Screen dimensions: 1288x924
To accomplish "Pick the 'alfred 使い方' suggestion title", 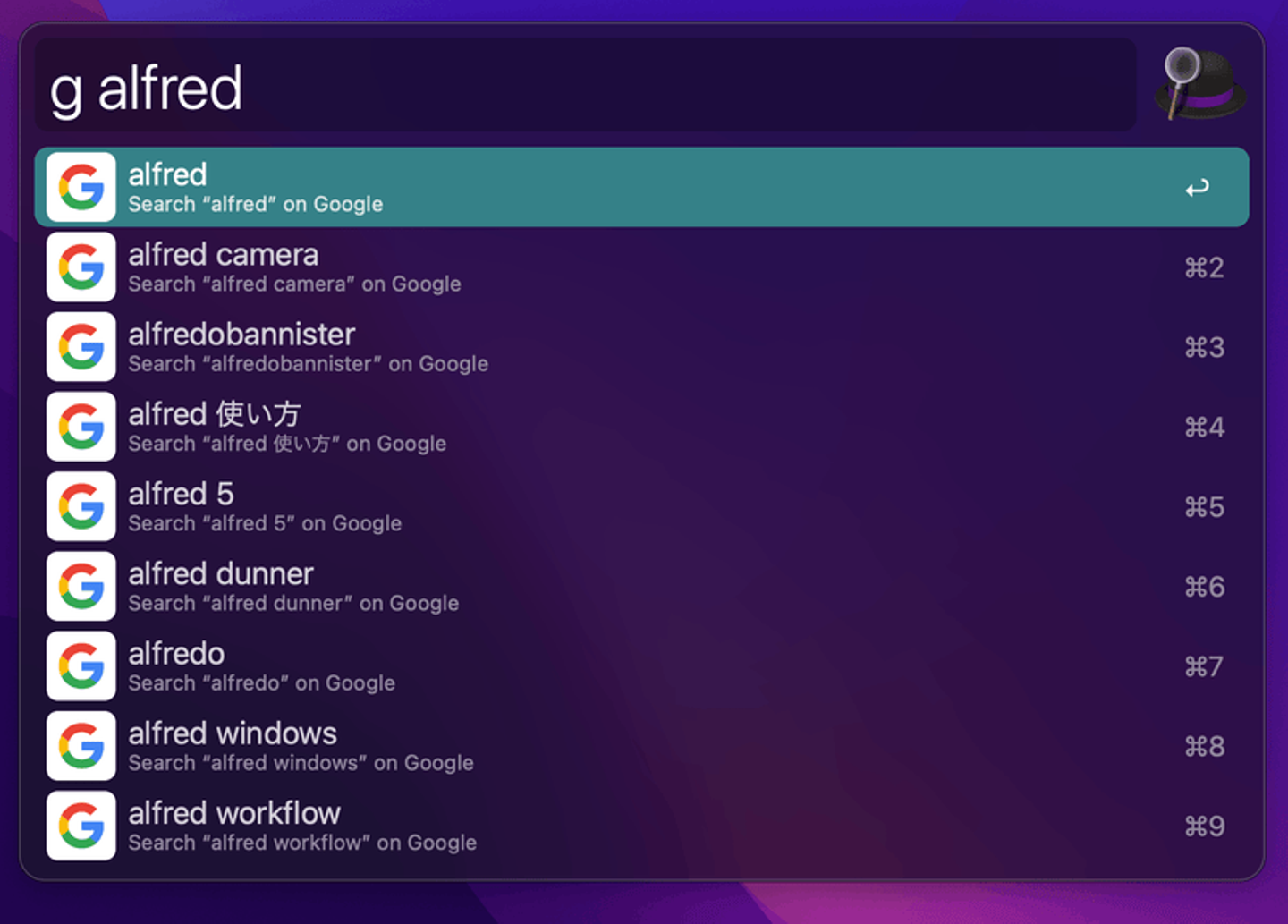I will (x=215, y=414).
